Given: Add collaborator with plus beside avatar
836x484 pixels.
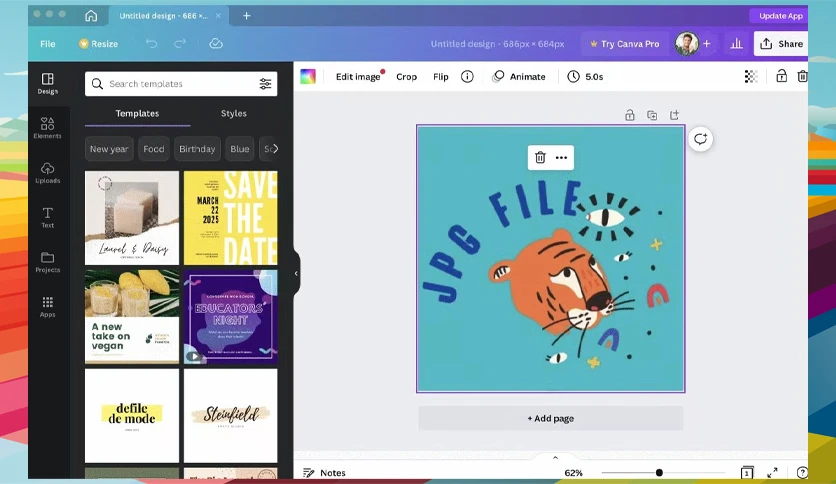Looking at the screenshot, I should [x=707, y=44].
